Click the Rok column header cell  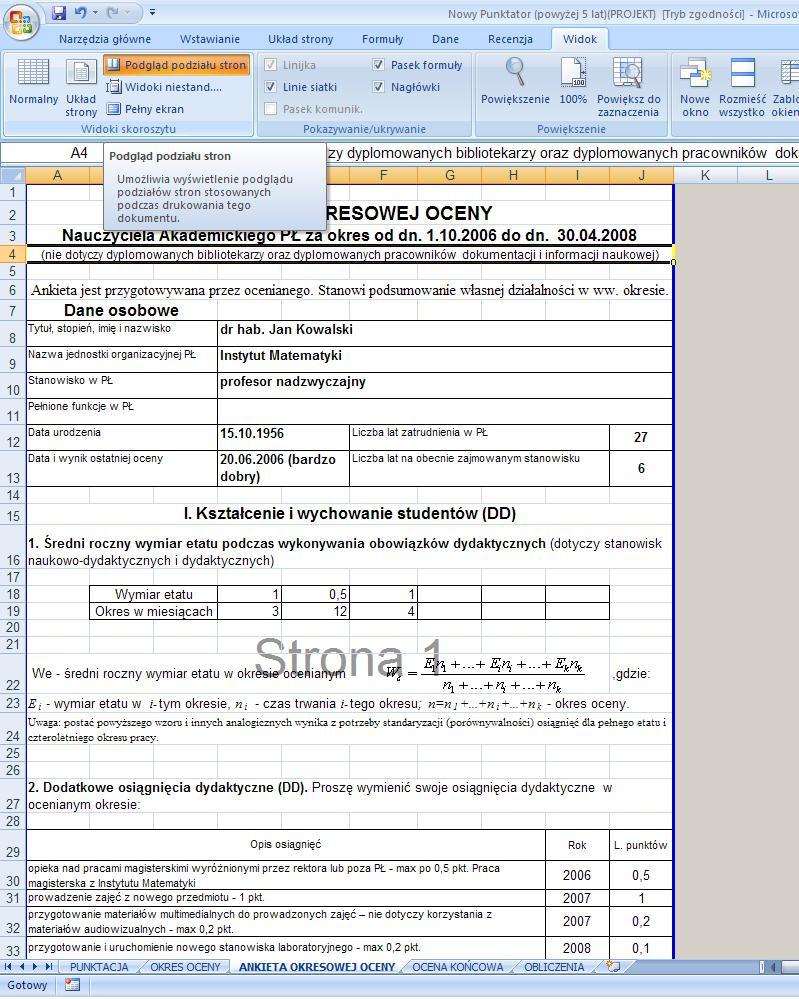tap(577, 845)
